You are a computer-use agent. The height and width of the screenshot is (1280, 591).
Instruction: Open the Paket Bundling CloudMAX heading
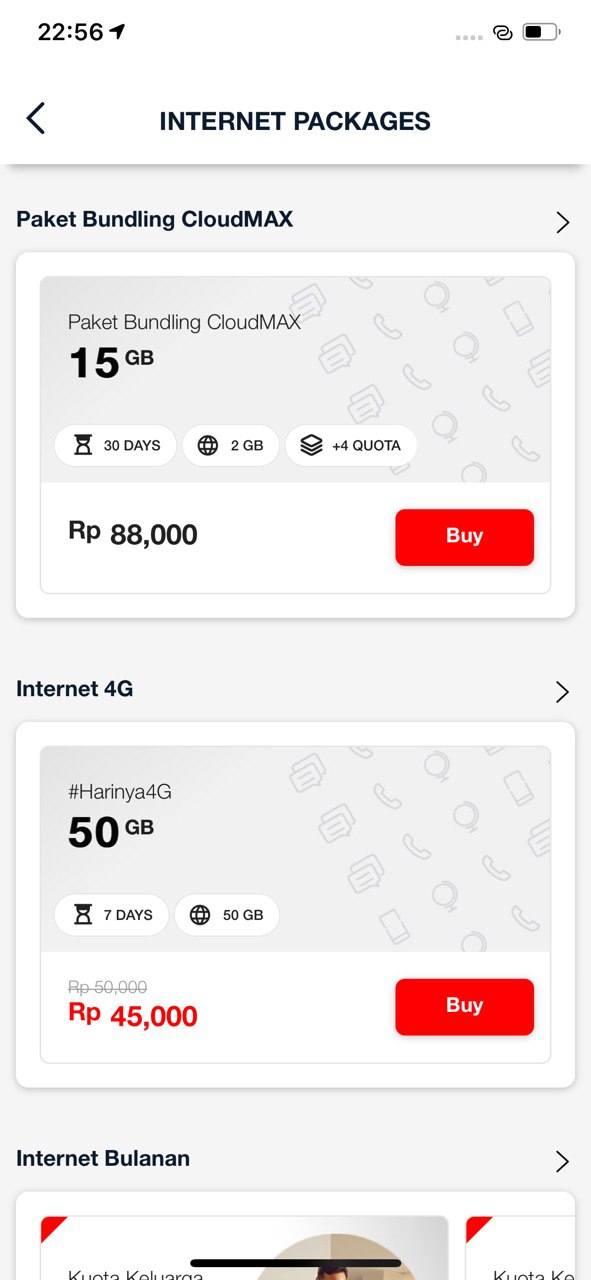(155, 219)
